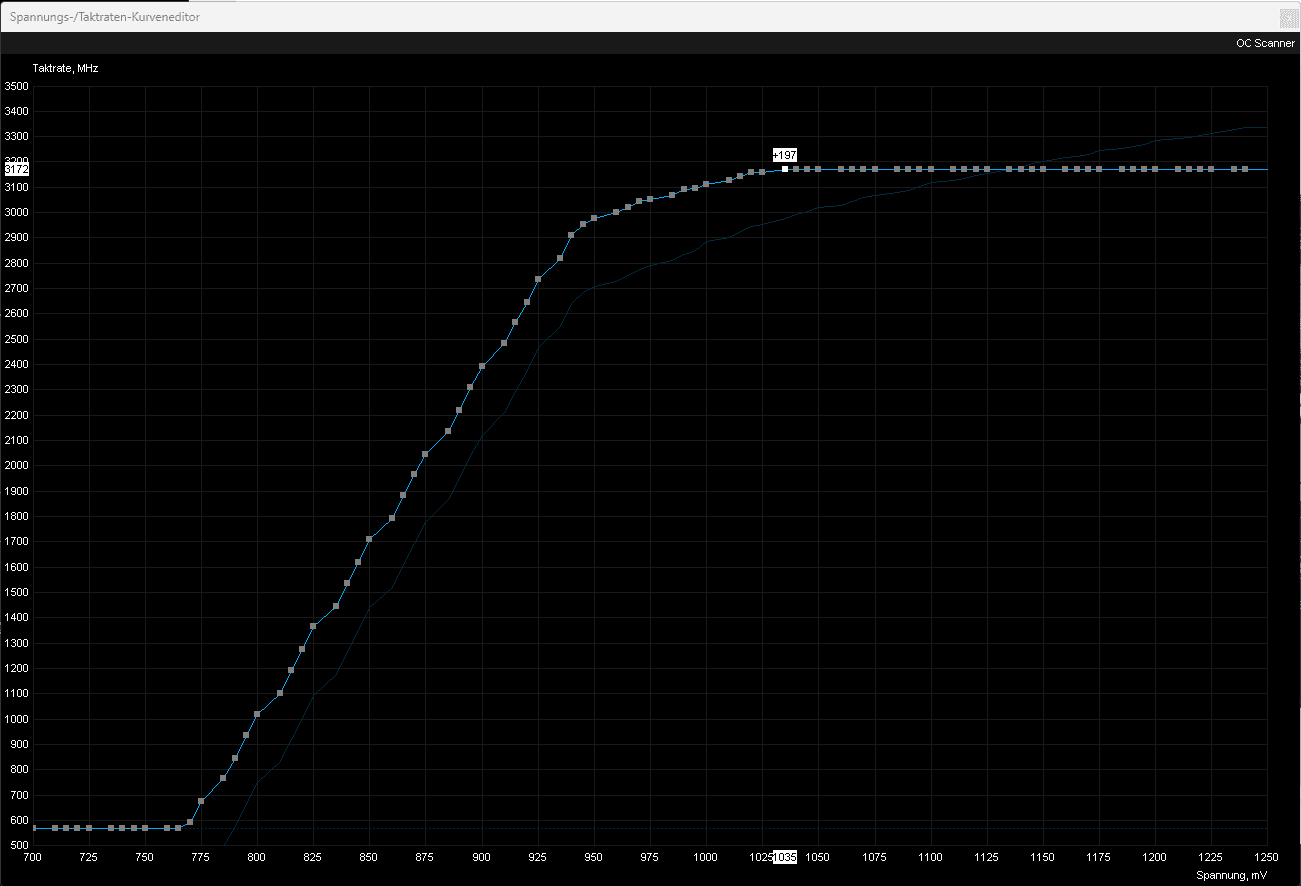Image resolution: width=1301 pixels, height=886 pixels.
Task: Click the +197 offset label
Action: click(785, 155)
